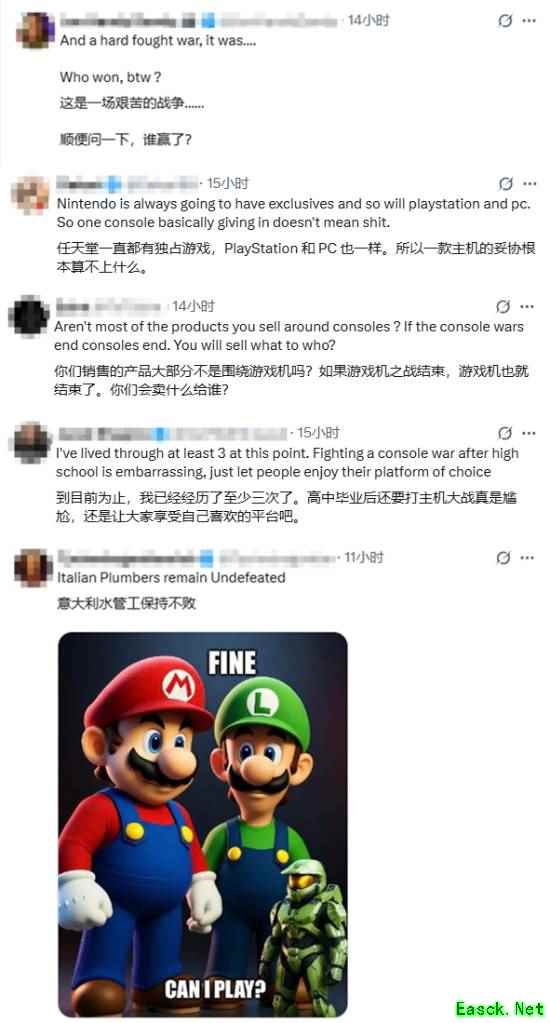Open avatar of 'hard fought war' author
The image size is (550, 1023).
pyautogui.click(x=35, y=31)
